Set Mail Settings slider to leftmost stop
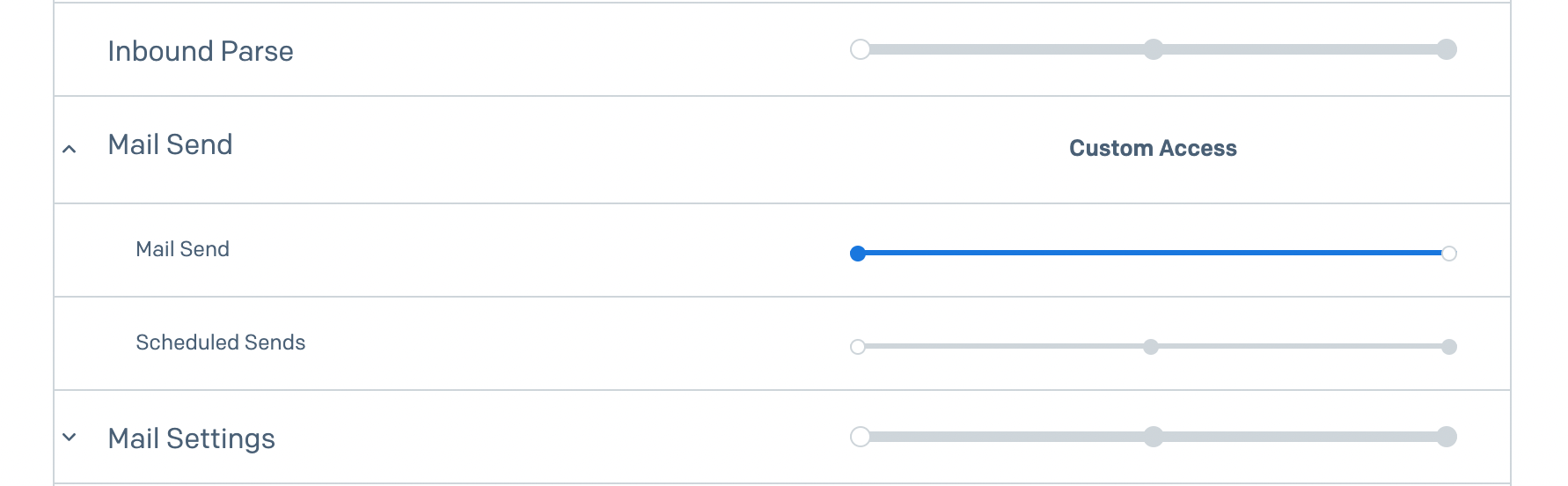Screen dimensions: 1568x486 [x=861, y=437]
